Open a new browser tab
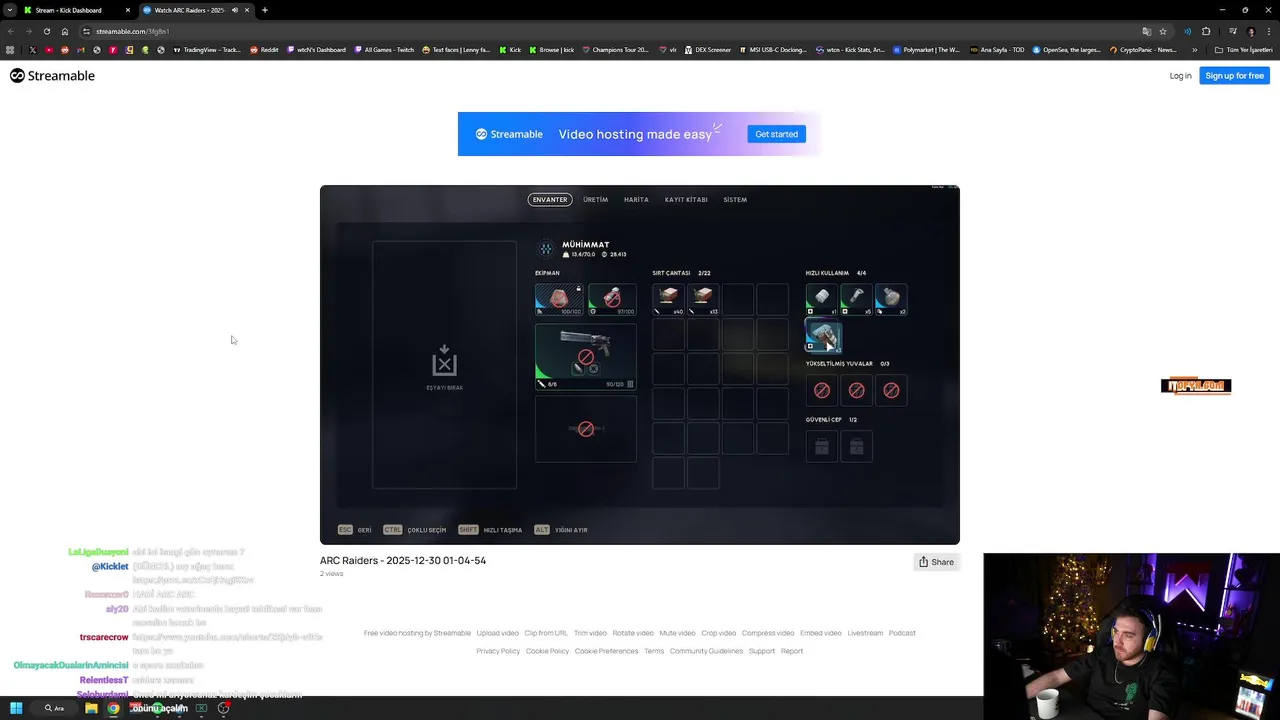This screenshot has height=720, width=1280. [264, 10]
